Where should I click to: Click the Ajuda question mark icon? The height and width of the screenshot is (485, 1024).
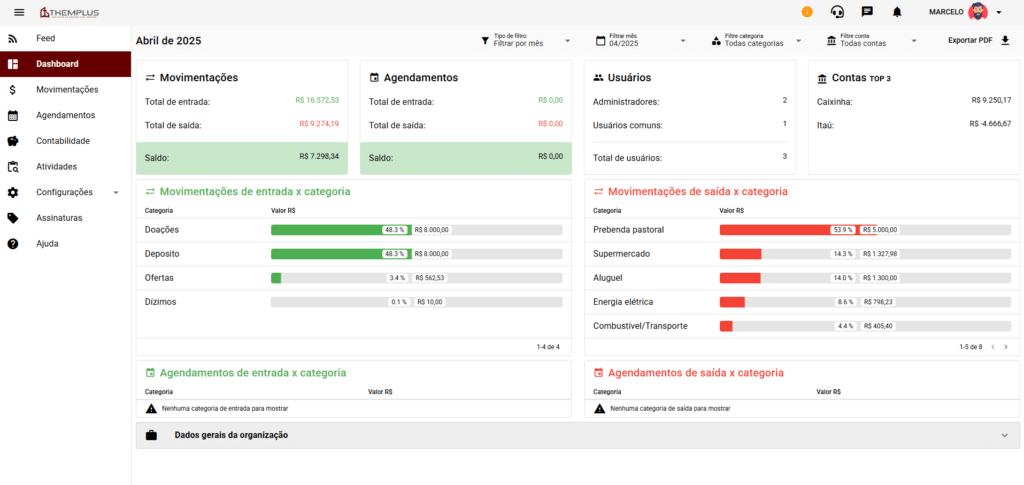(x=12, y=243)
